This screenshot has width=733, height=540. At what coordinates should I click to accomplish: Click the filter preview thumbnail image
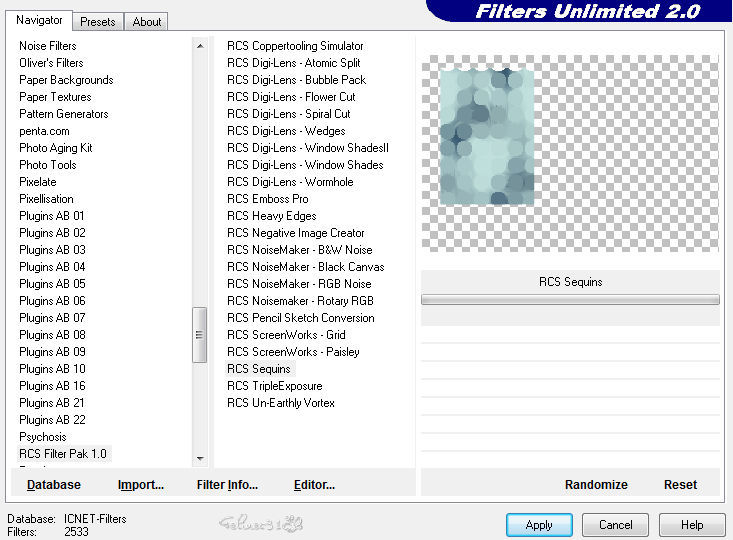coord(487,137)
